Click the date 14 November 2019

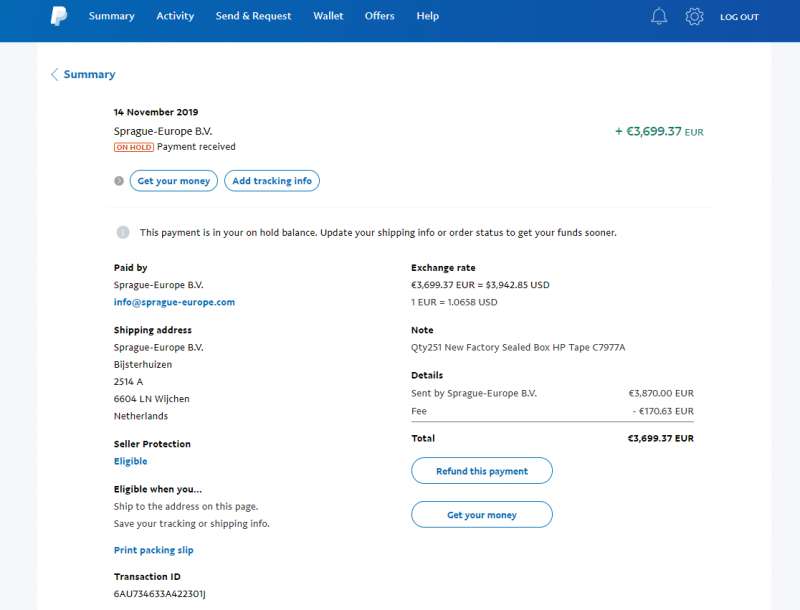(x=156, y=112)
